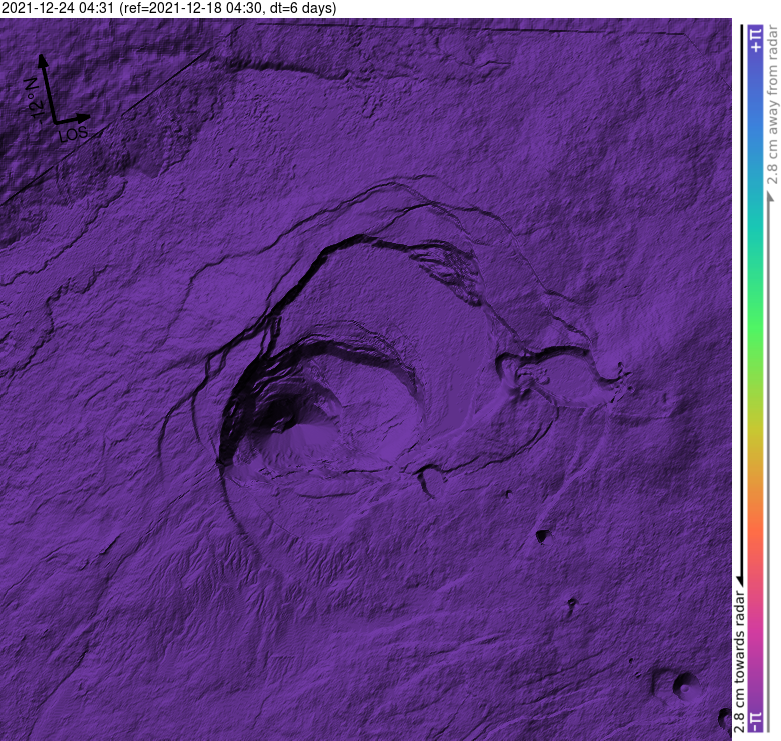Click the '2.8 cm towards radar' label
The height and width of the screenshot is (741, 781).
click(740, 661)
